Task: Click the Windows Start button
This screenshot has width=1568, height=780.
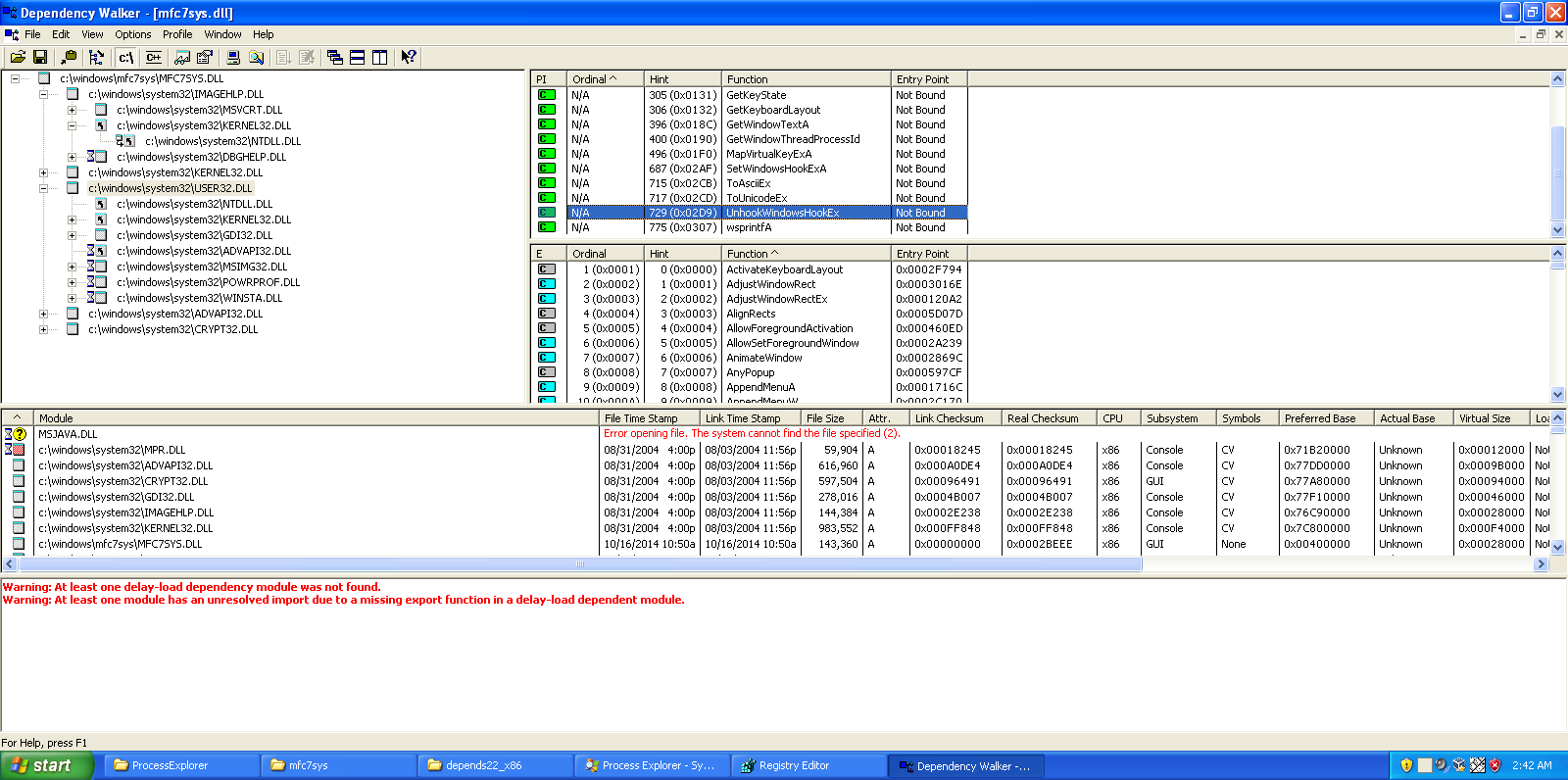Action: point(47,765)
